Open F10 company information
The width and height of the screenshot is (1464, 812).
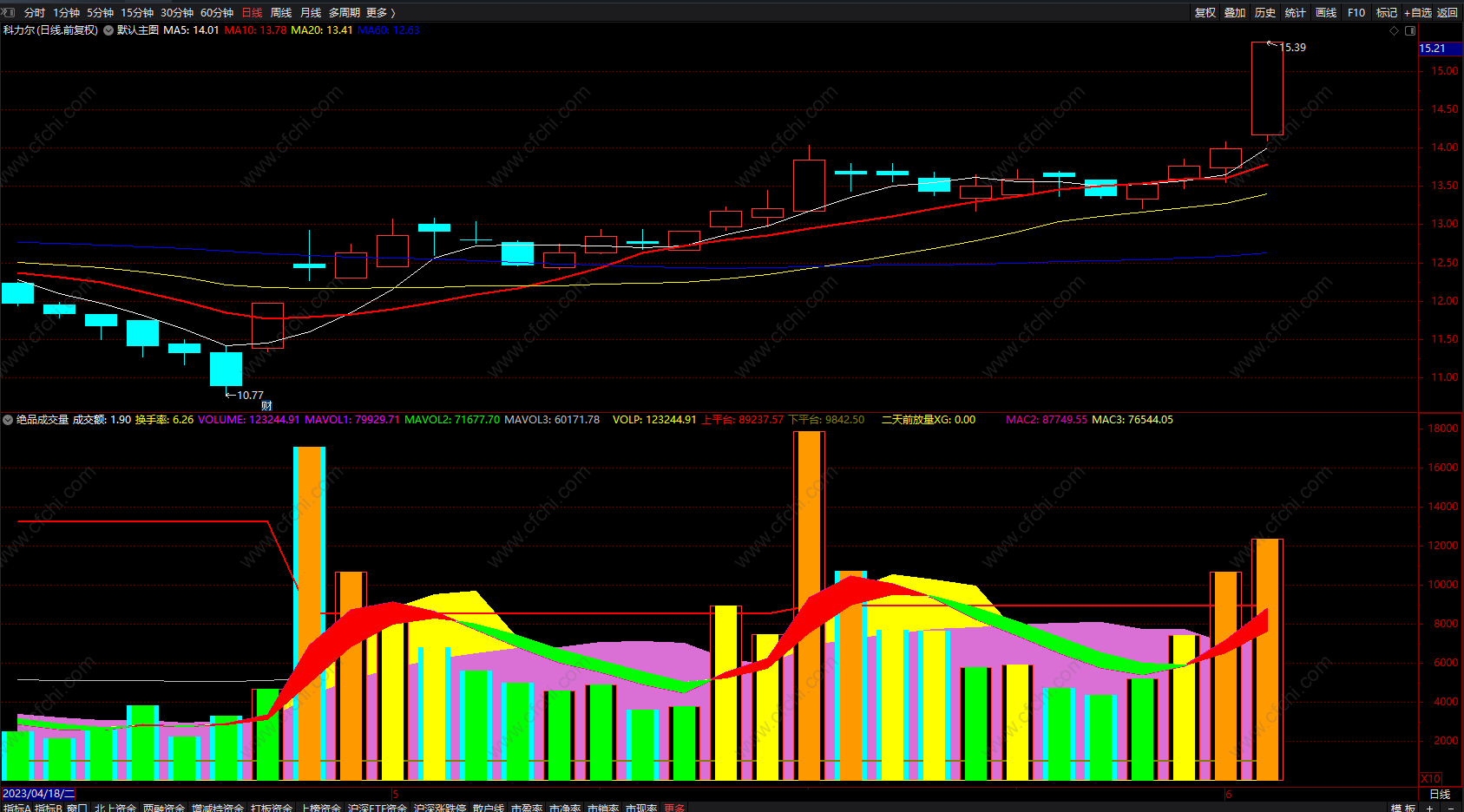coord(1356,13)
